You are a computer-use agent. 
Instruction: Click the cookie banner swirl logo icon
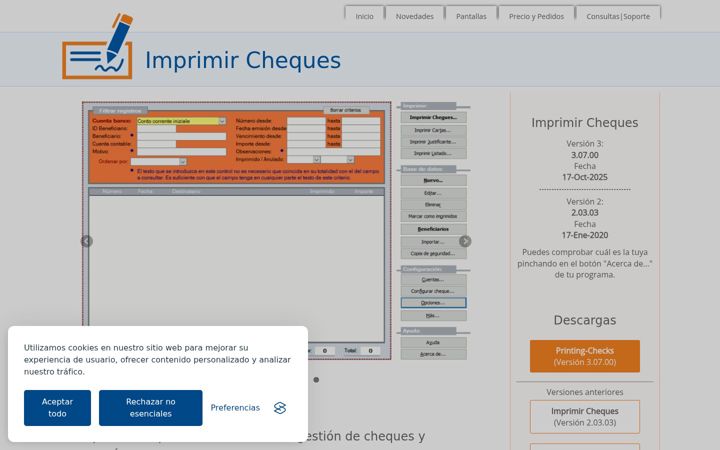[280, 408]
